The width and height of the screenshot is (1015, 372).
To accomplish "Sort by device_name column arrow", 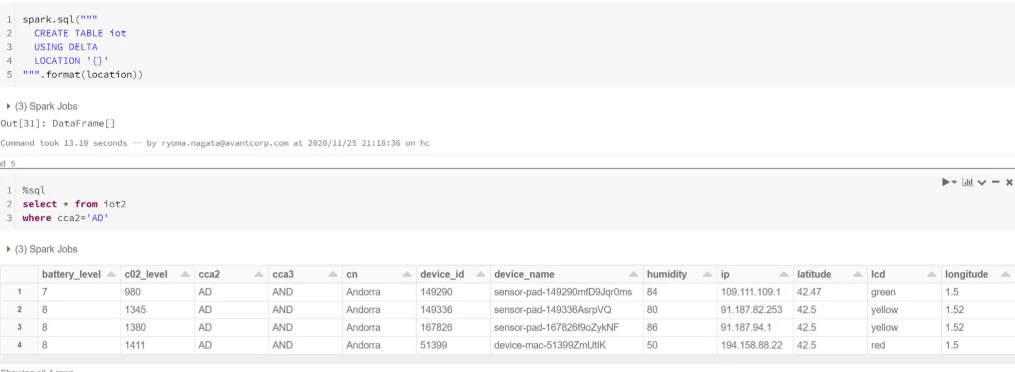I will click(633, 274).
